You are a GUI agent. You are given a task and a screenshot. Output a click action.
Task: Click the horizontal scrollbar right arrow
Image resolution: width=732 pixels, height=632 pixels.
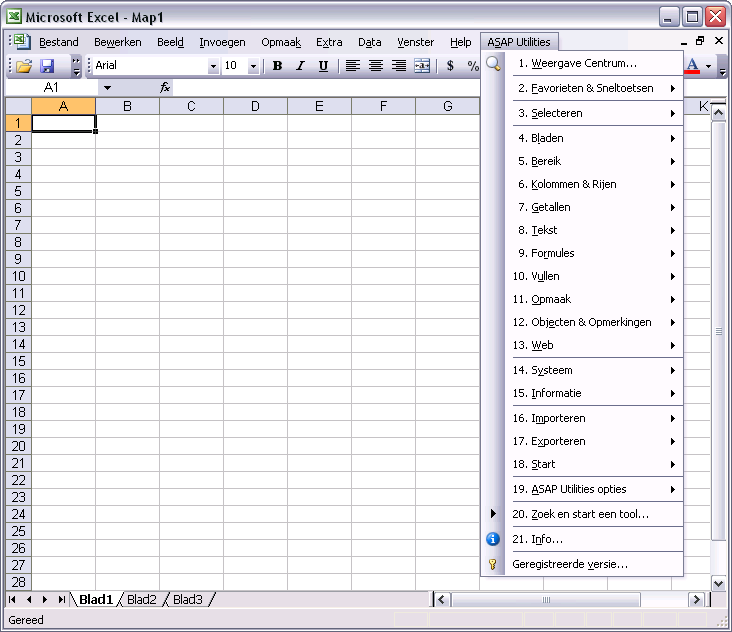[x=697, y=599]
